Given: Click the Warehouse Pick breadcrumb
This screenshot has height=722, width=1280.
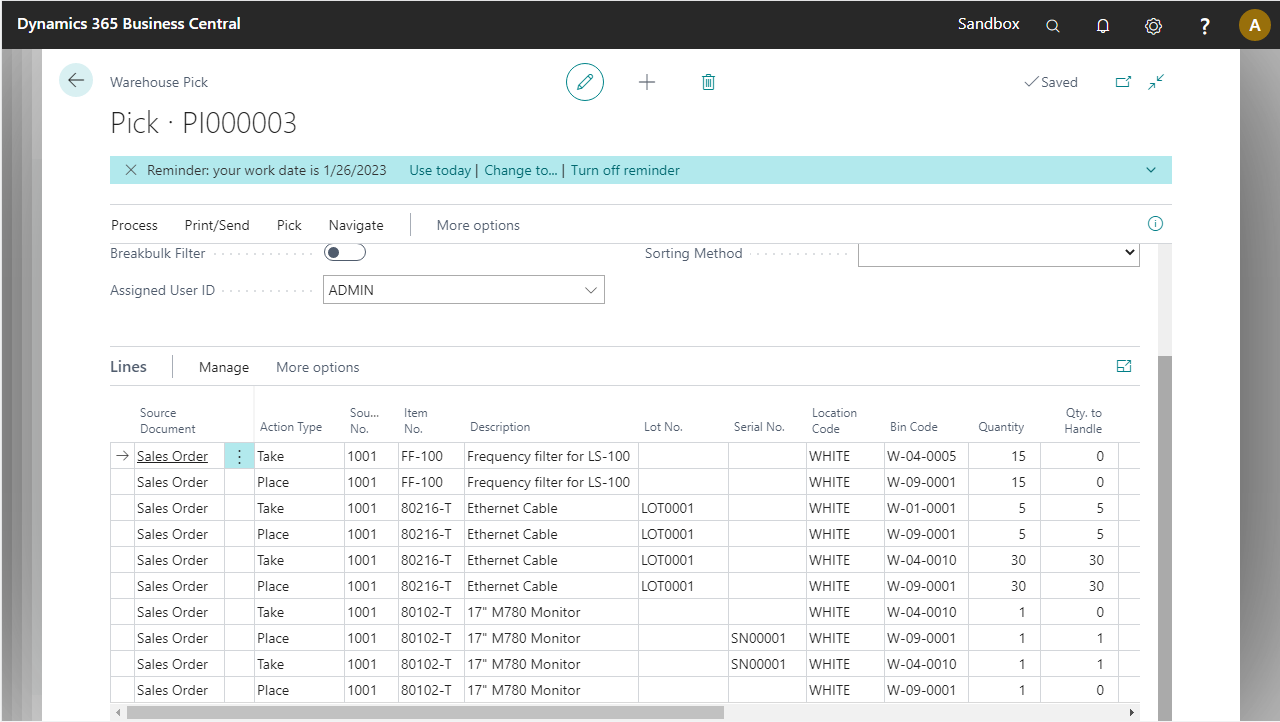Looking at the screenshot, I should [x=159, y=82].
